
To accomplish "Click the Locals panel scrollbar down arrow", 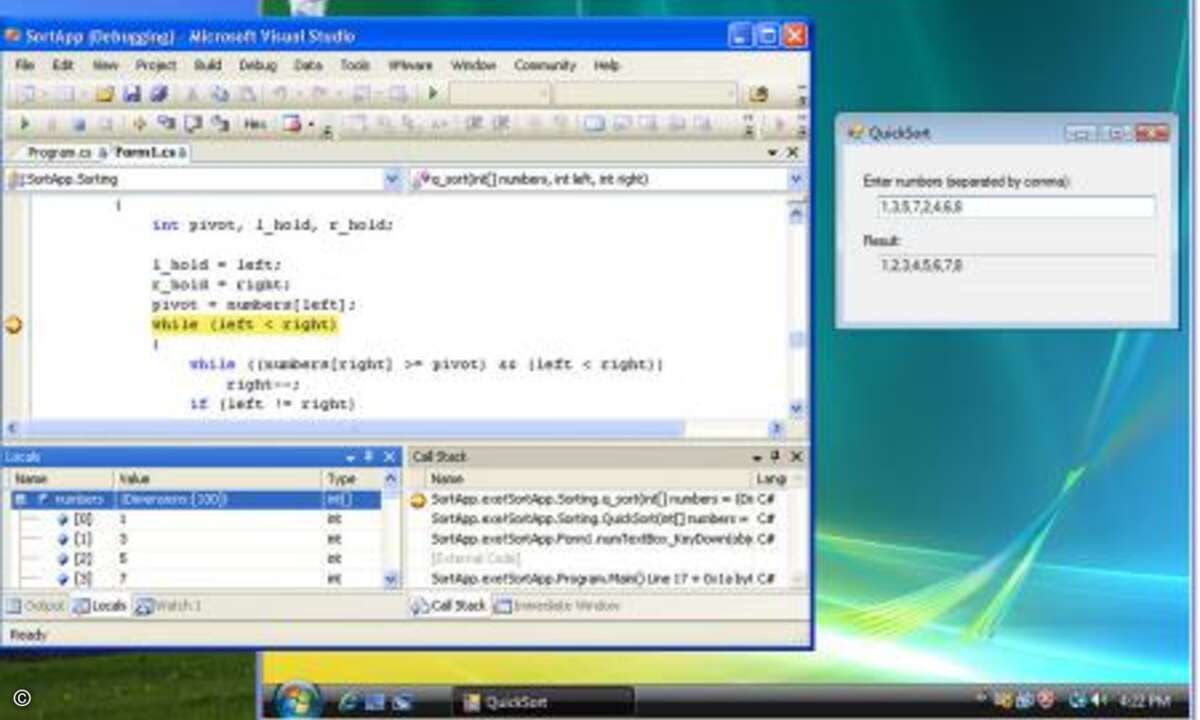I will 391,579.
